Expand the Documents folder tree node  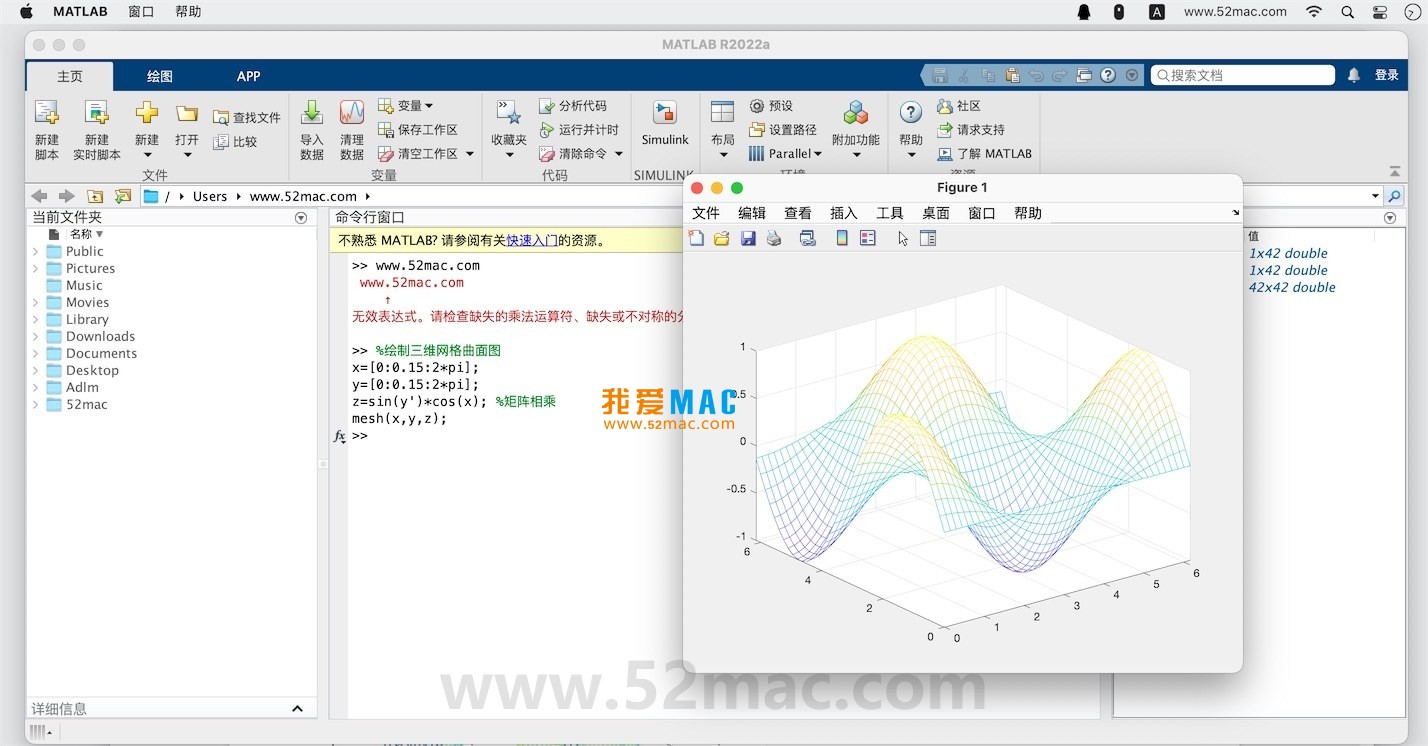point(36,353)
